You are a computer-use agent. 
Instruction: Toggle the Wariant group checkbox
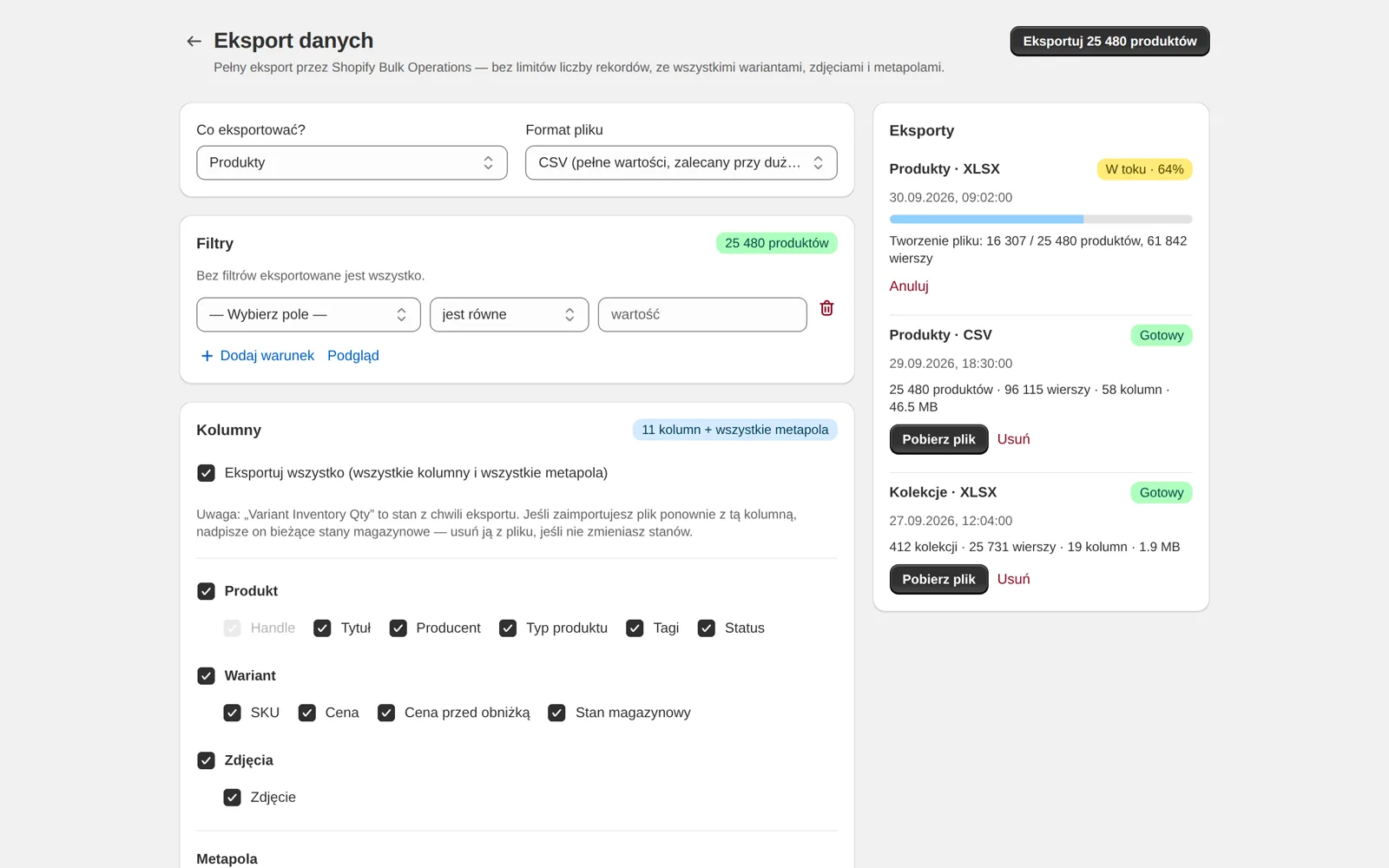tap(206, 675)
